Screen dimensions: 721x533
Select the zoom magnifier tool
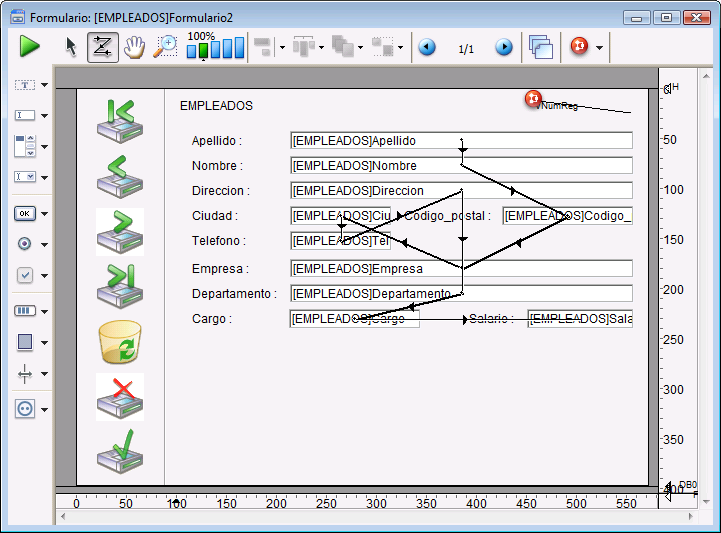[x=165, y=47]
